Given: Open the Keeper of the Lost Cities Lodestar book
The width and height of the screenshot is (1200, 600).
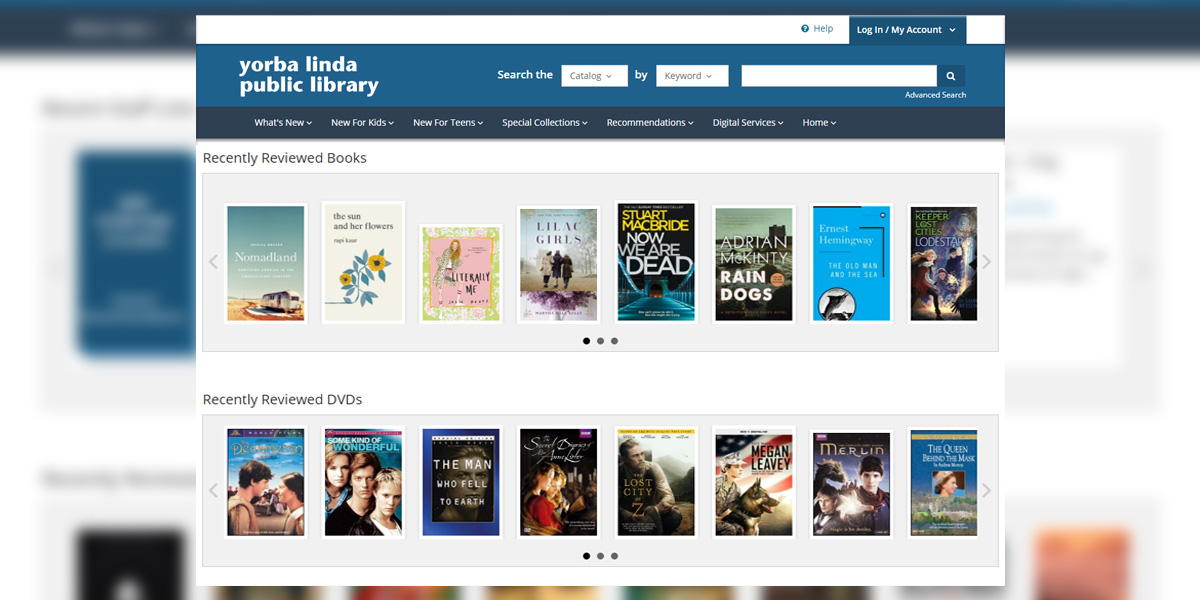Looking at the screenshot, I should tap(943, 264).
